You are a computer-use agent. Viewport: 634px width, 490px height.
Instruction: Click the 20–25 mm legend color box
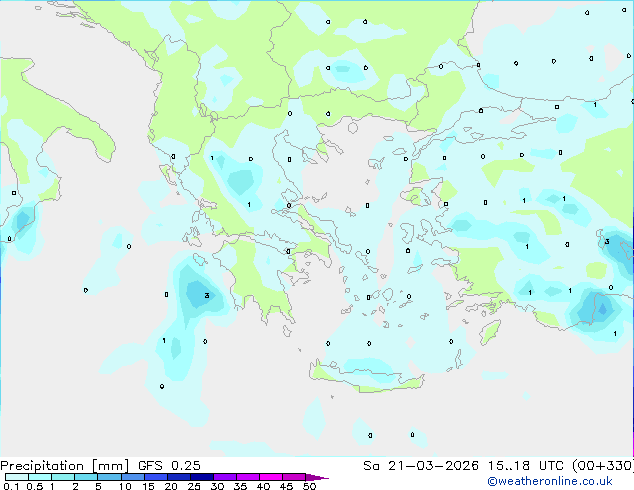[x=179, y=477]
